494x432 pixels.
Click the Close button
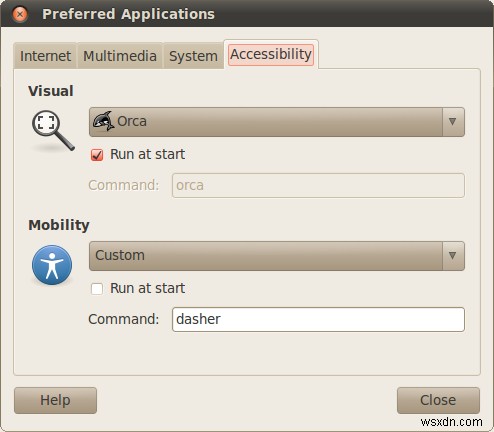[438, 400]
